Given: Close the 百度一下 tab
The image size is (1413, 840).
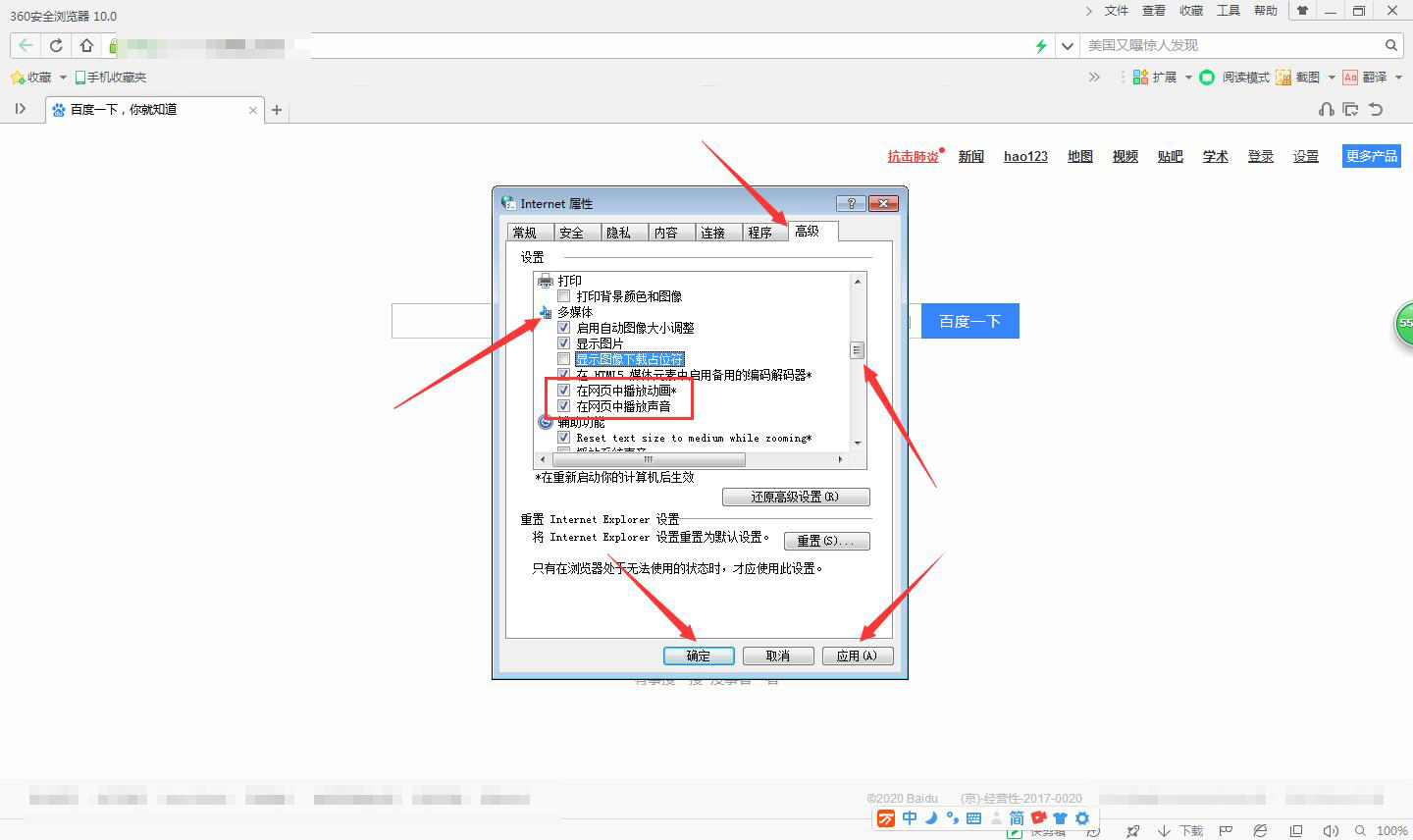Looking at the screenshot, I should [253, 110].
